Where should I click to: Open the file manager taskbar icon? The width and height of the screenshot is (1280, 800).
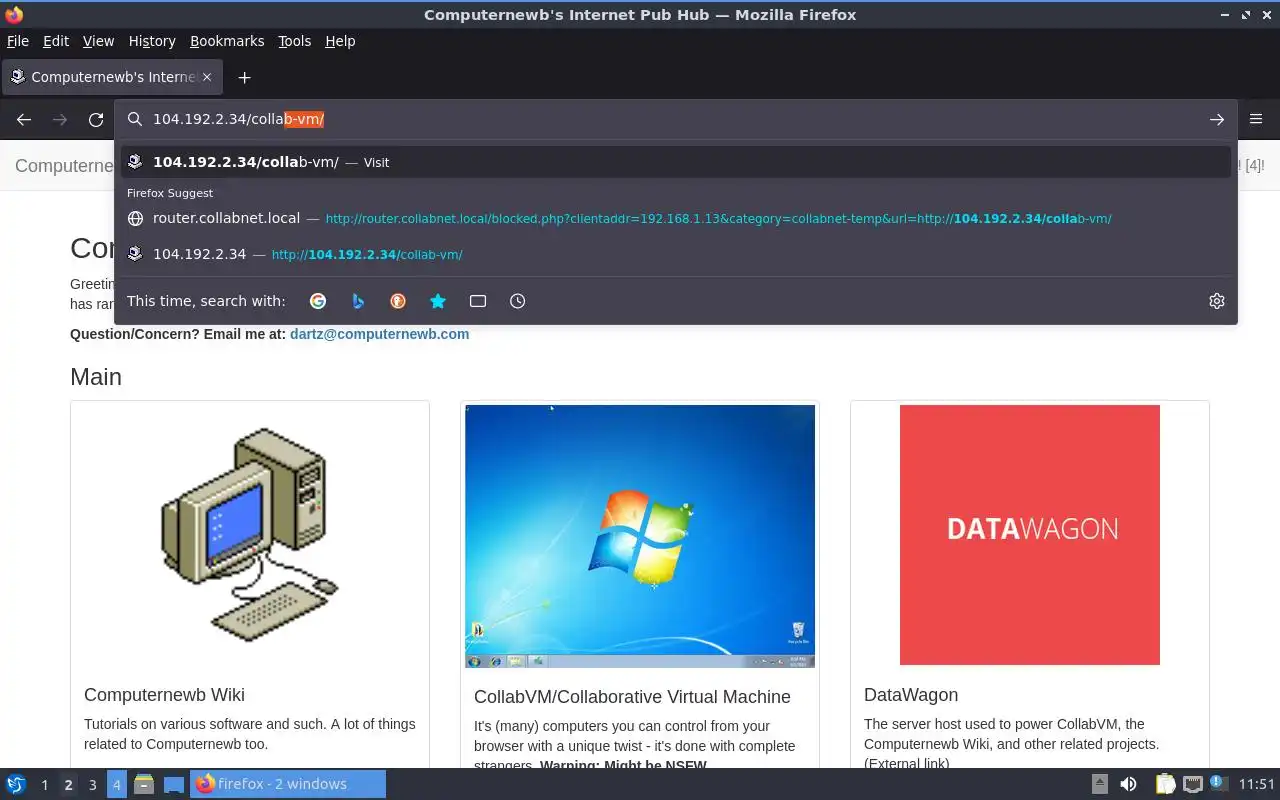tap(143, 784)
